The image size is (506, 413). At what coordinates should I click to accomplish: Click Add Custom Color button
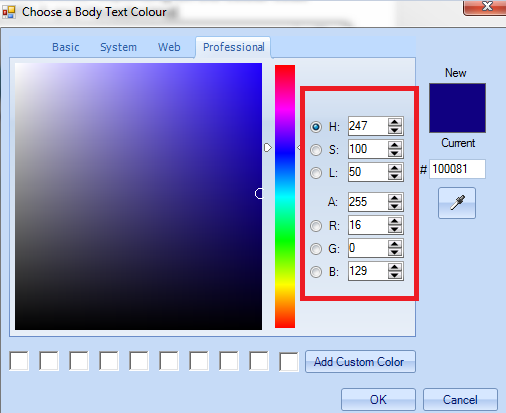pyautogui.click(x=360, y=361)
